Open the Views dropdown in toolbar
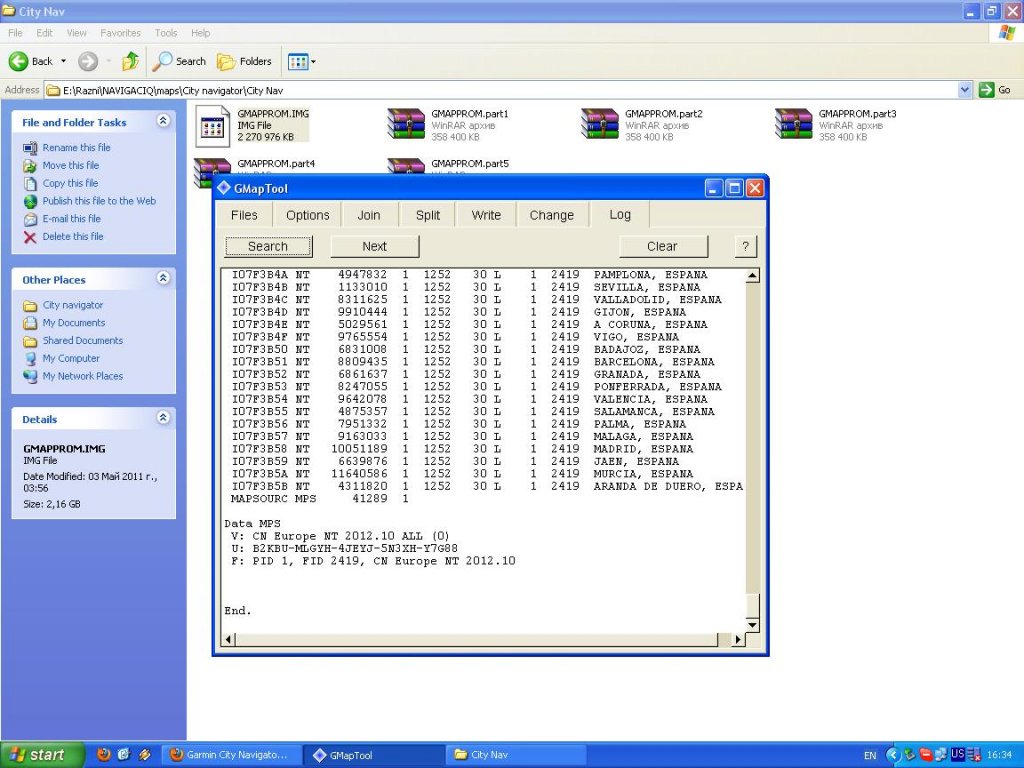Screen dimensions: 1024x768 pyautogui.click(x=301, y=61)
